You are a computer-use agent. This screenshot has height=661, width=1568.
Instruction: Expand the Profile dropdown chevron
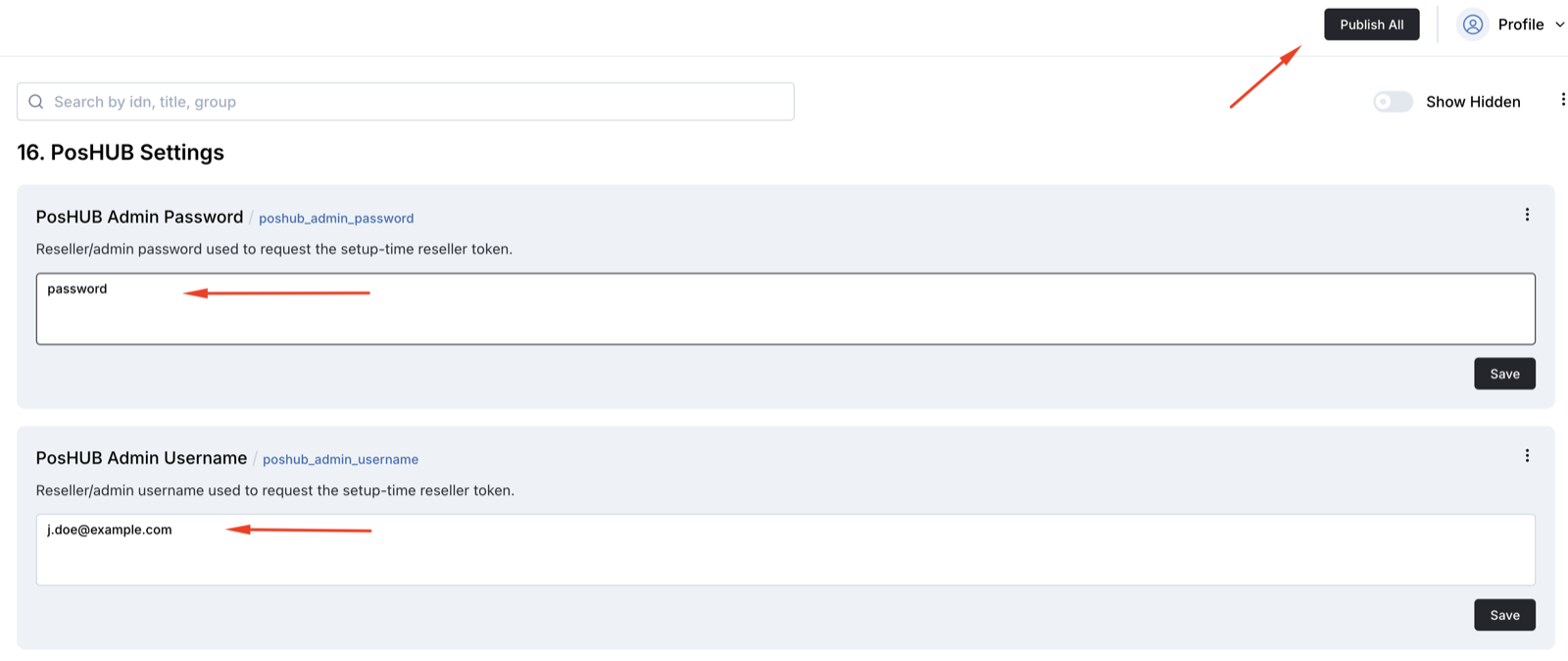coord(1559,25)
